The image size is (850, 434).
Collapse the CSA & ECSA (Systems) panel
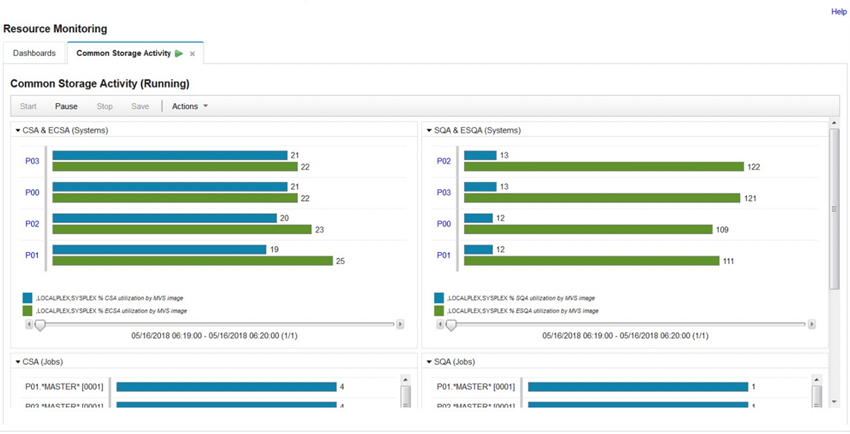pyautogui.click(x=18, y=131)
